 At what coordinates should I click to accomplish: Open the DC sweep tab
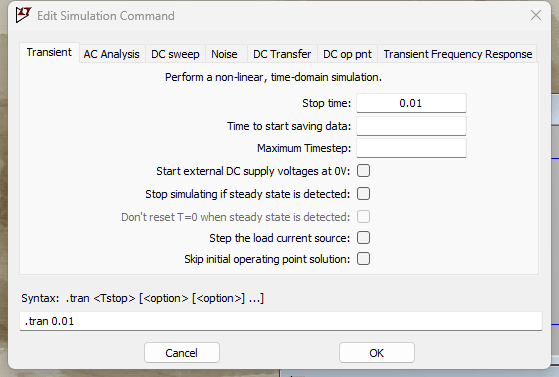[175, 54]
